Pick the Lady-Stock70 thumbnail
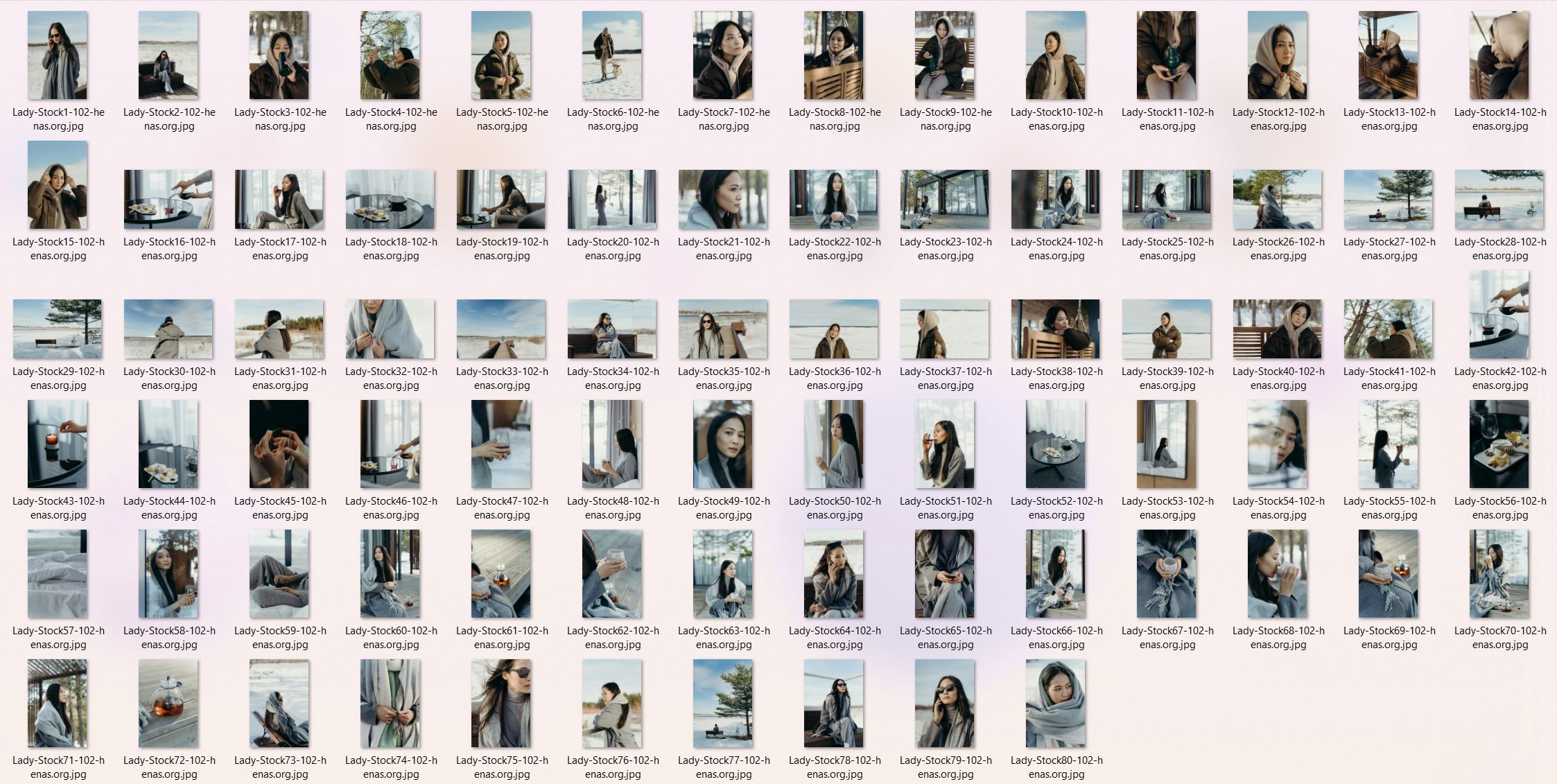1557x784 pixels. [x=1499, y=573]
